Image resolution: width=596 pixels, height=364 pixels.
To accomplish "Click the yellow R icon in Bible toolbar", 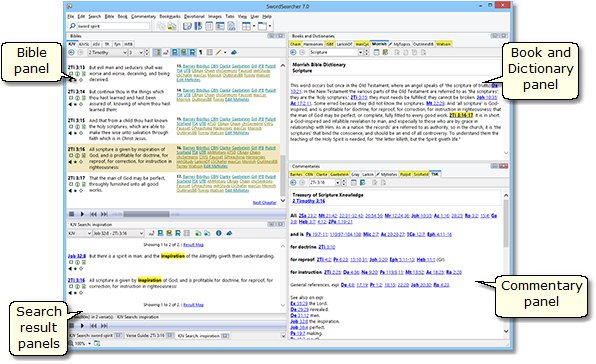I will click(x=184, y=52).
